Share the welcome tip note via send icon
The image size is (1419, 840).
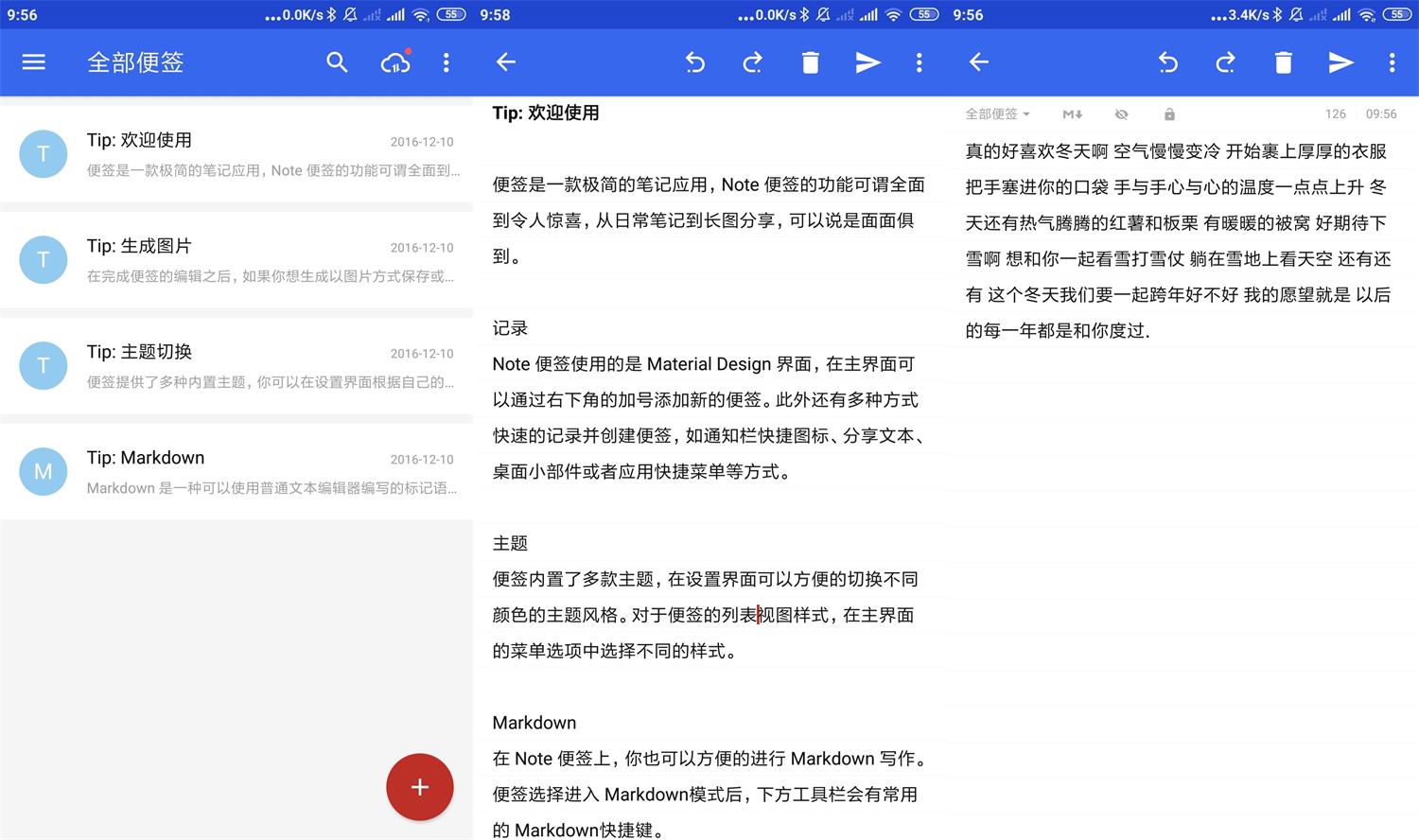coord(867,62)
